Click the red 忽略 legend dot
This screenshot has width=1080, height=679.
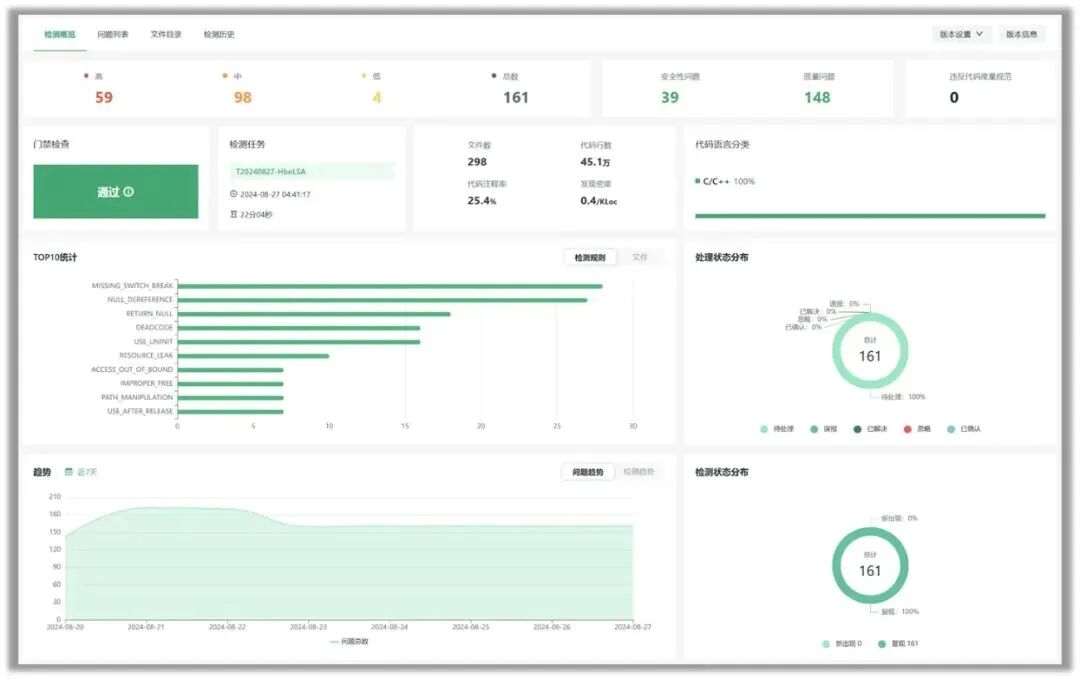908,429
